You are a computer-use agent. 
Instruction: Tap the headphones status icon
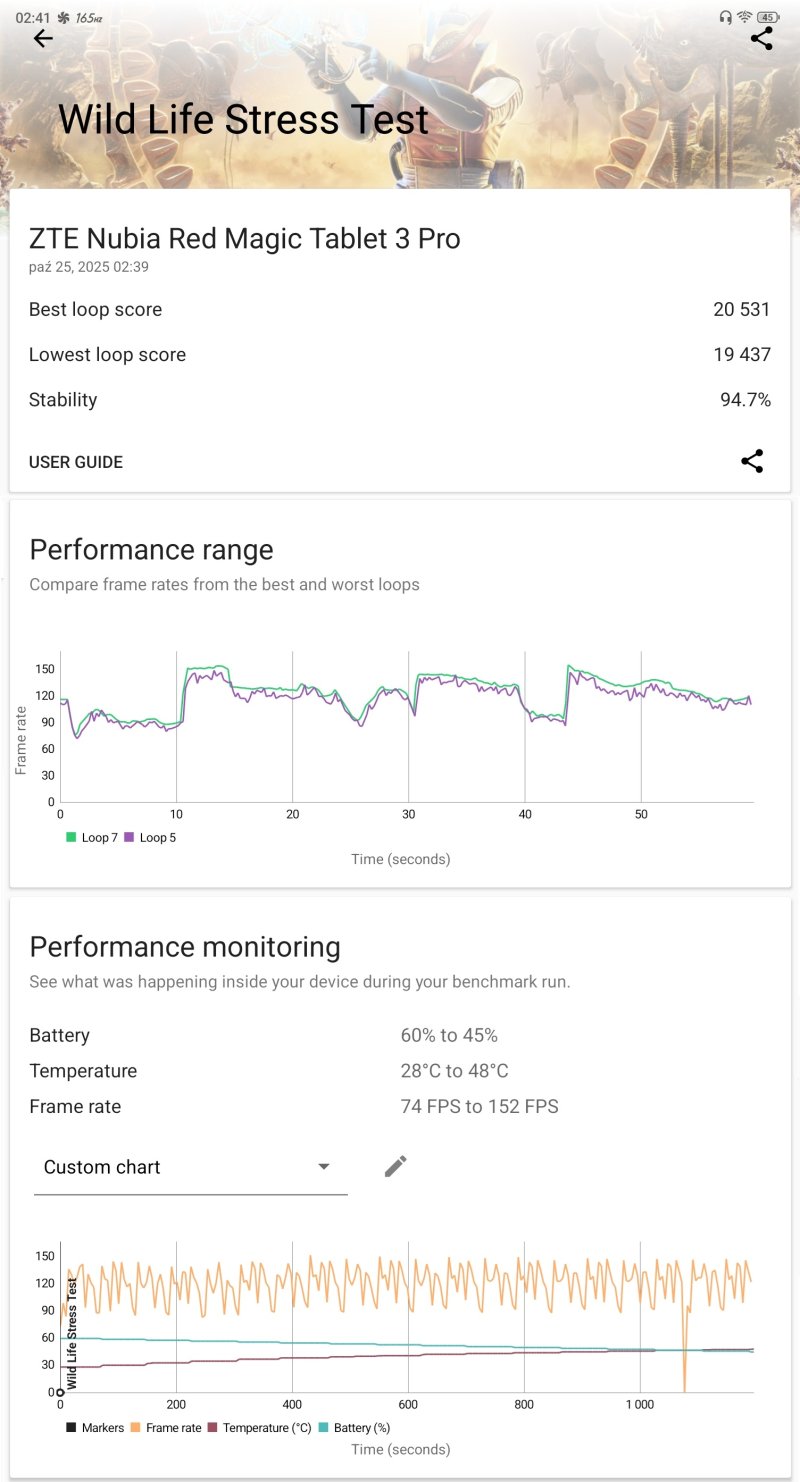coord(725,17)
